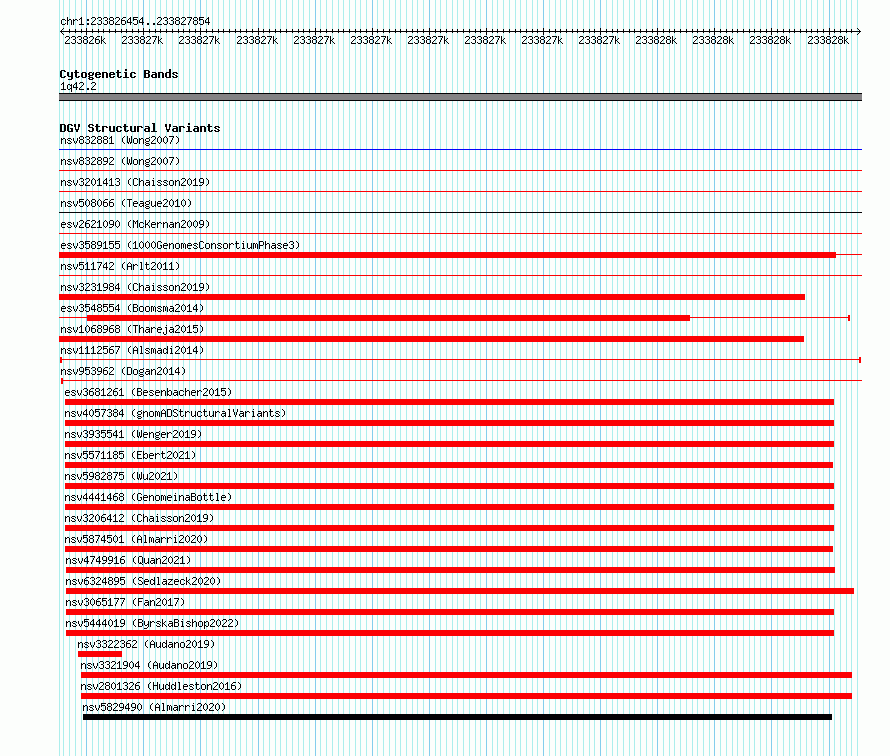The width and height of the screenshot is (890, 756).
Task: Click the red esv3681261 variant bar
Action: point(450,402)
